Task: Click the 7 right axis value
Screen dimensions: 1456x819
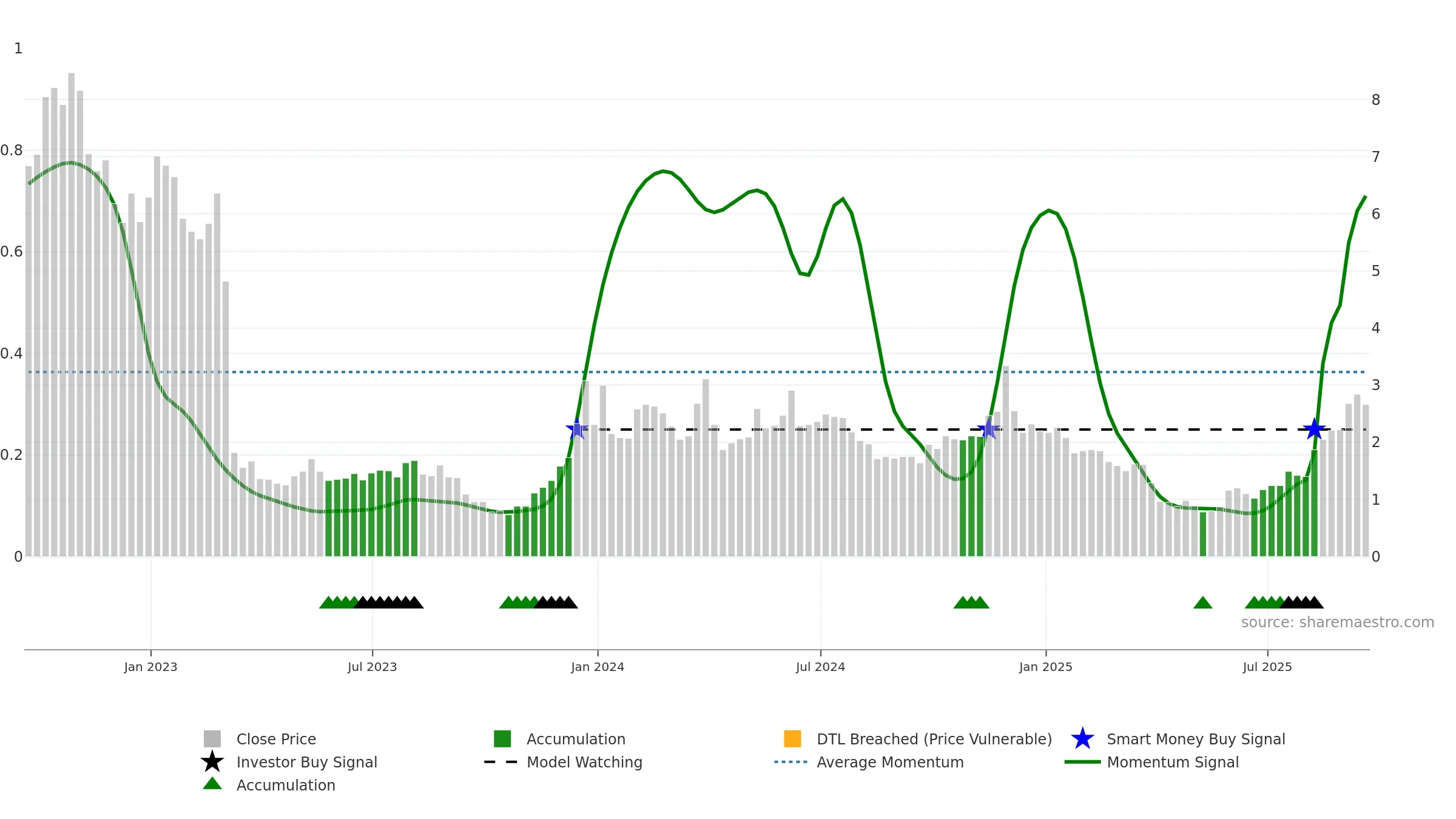Action: coord(1376,157)
